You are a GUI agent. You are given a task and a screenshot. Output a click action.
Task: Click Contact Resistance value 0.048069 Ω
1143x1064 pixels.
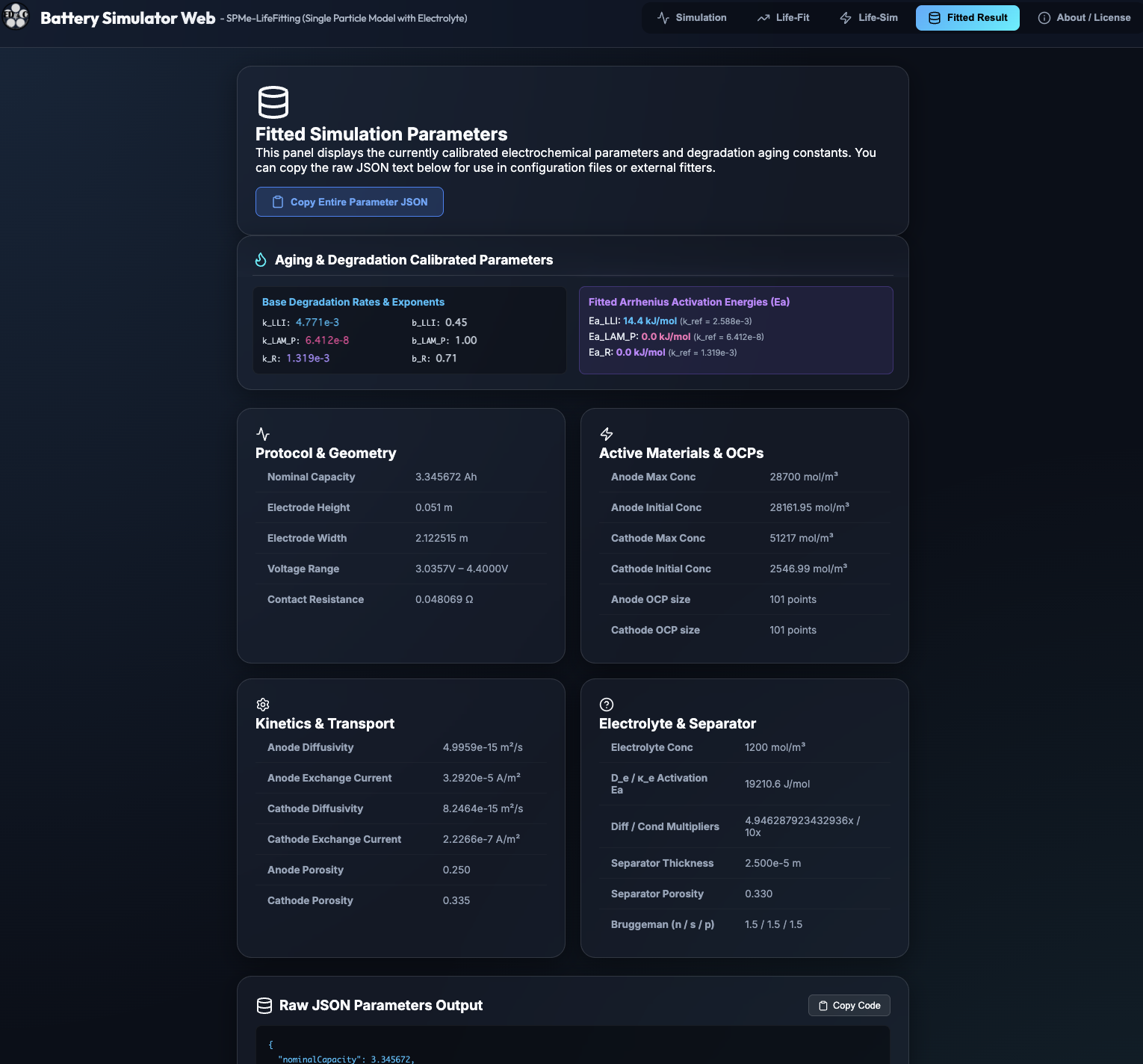coord(444,599)
